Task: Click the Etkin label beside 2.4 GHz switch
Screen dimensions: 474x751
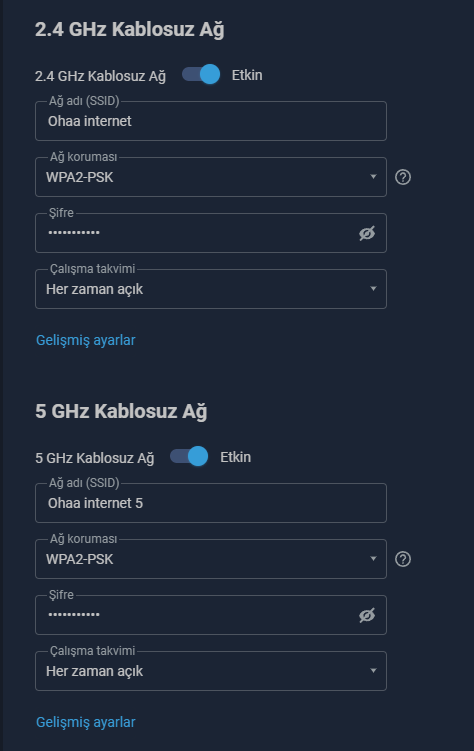Action: (247, 75)
